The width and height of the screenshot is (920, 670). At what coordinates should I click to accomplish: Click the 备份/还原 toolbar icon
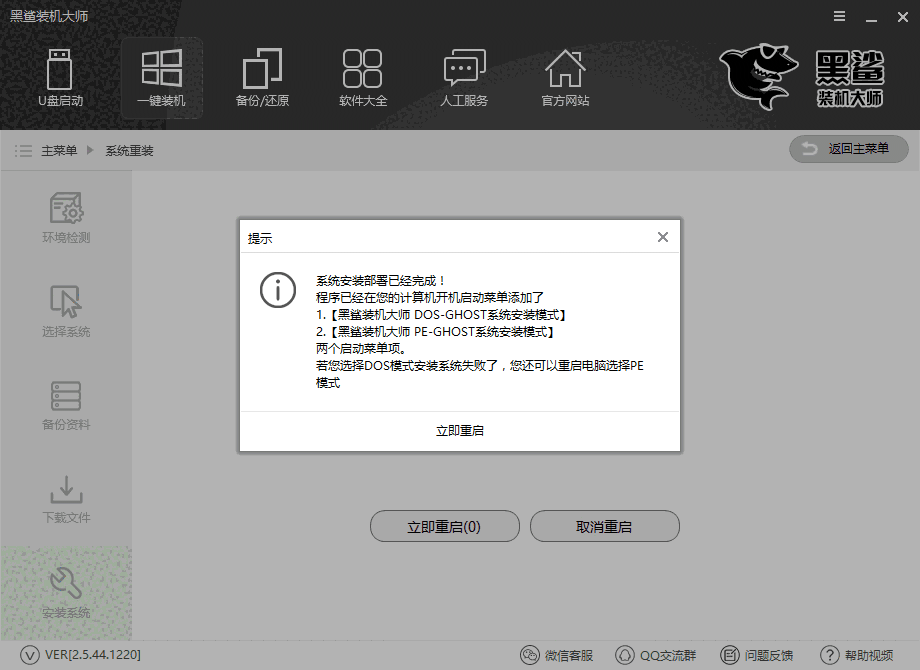tap(262, 78)
